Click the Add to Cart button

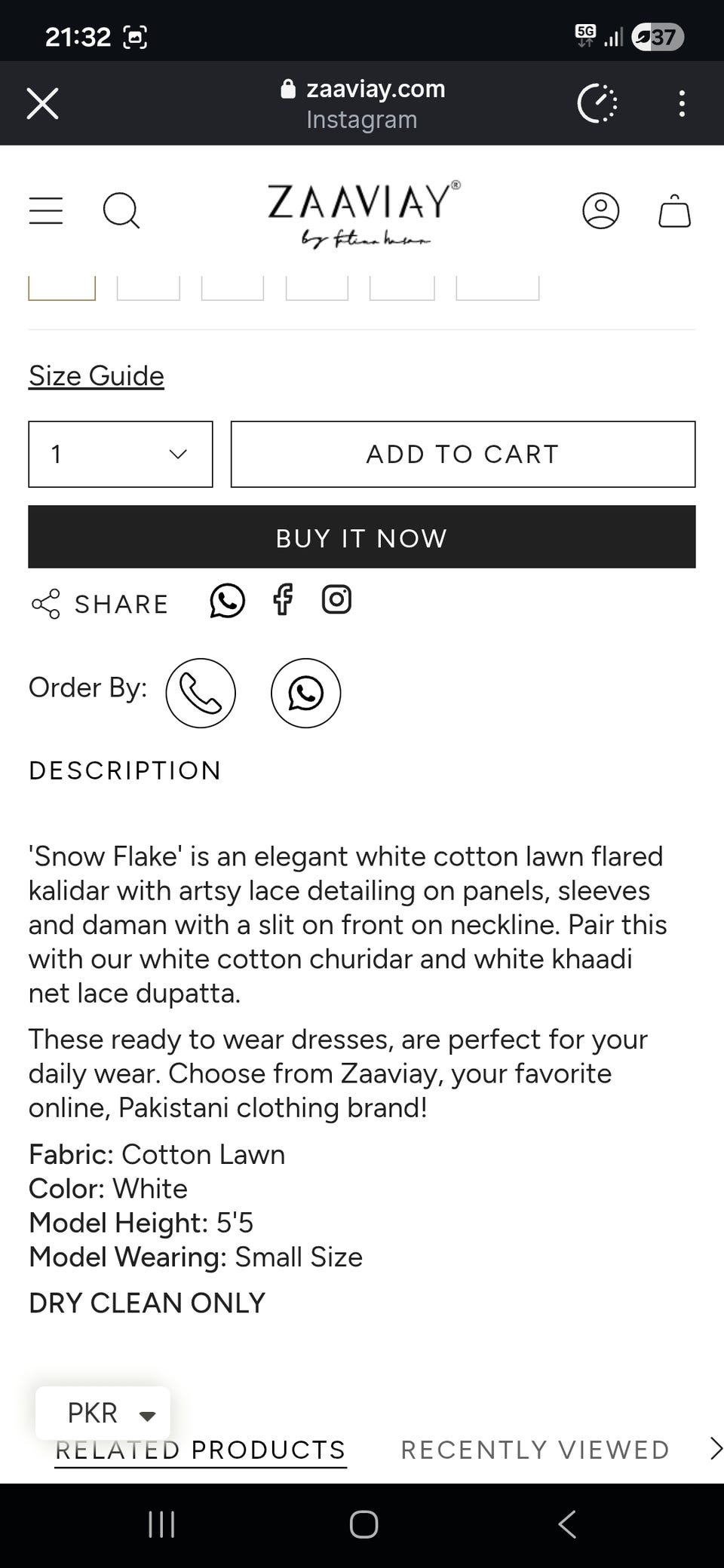point(463,454)
